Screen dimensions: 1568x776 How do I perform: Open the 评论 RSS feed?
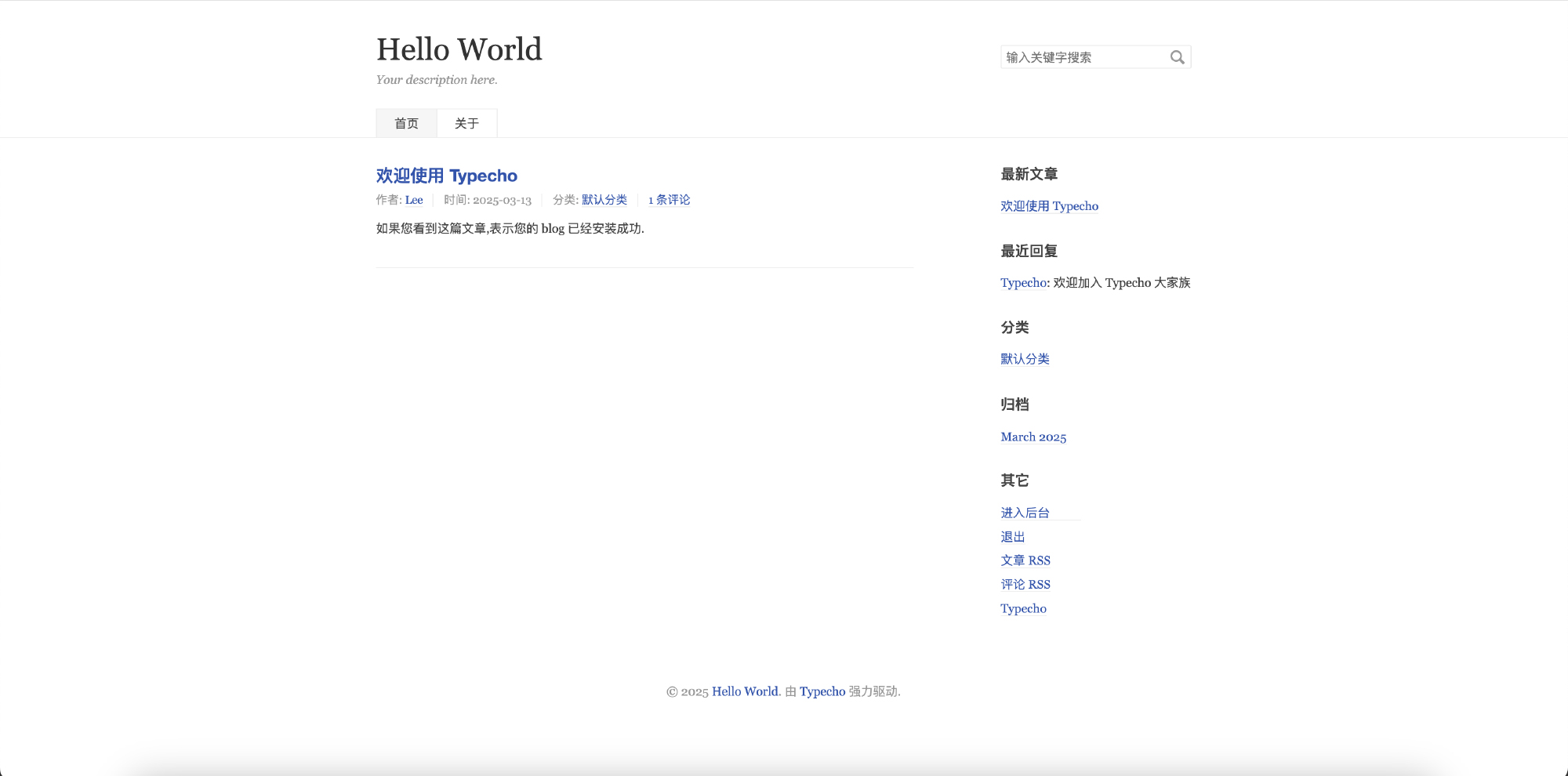[x=1025, y=585]
